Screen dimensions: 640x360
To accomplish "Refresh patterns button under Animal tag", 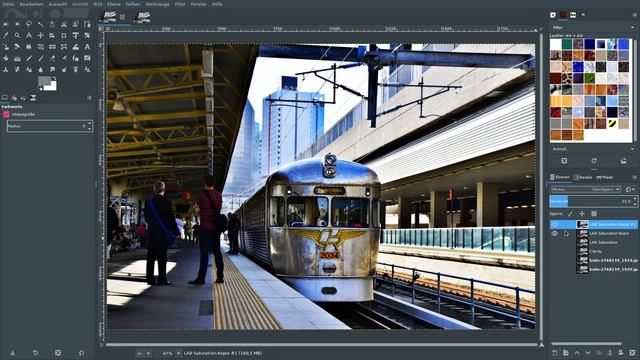I will click(594, 161).
